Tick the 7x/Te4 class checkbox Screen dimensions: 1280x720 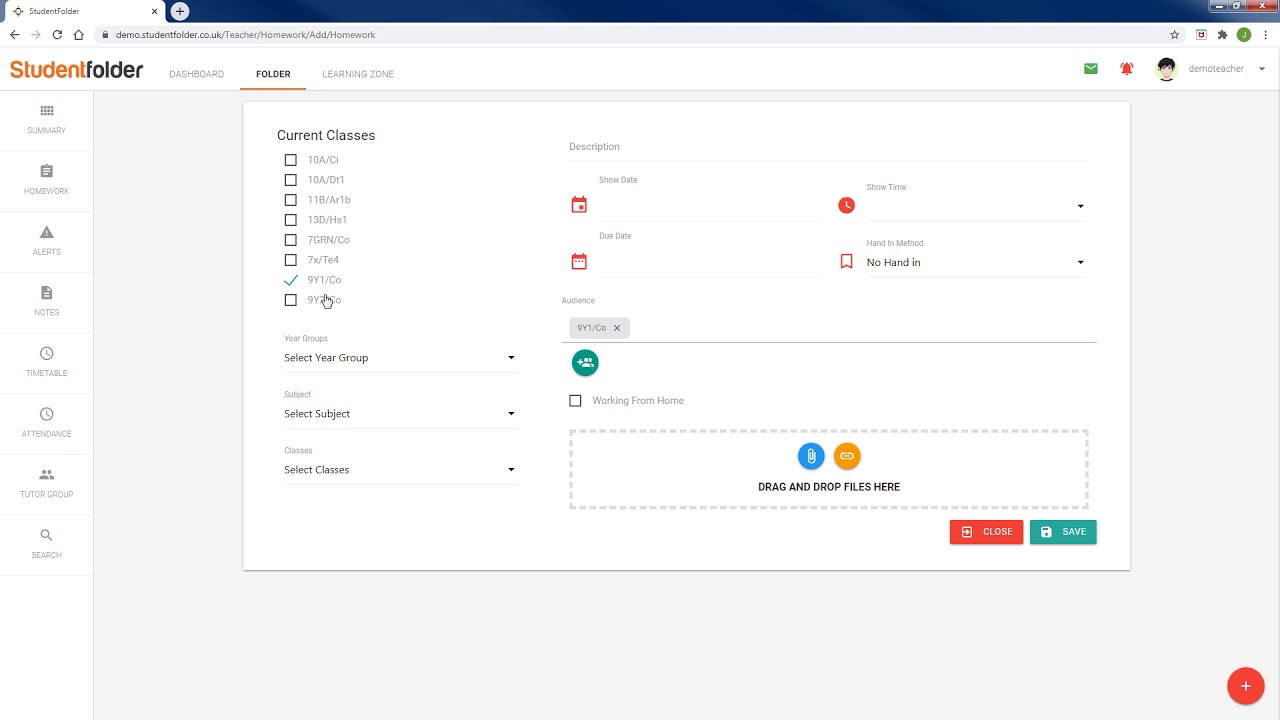[x=291, y=260]
